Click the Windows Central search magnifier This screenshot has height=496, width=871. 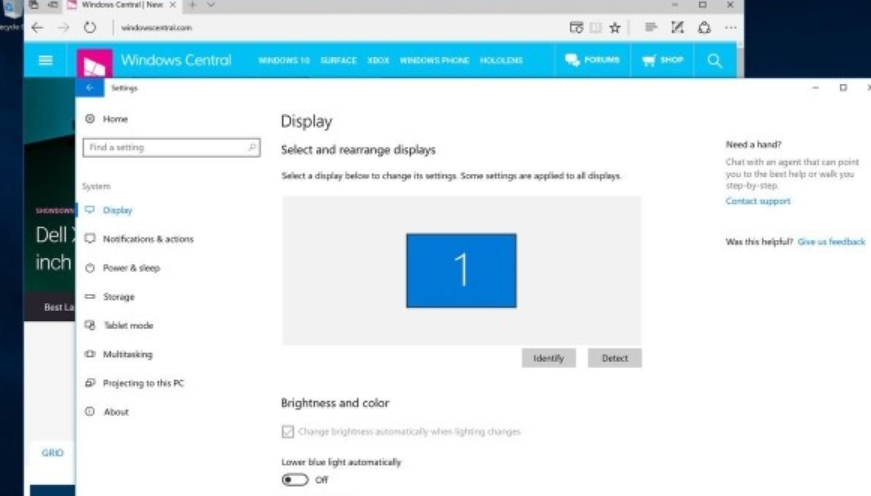click(x=714, y=61)
